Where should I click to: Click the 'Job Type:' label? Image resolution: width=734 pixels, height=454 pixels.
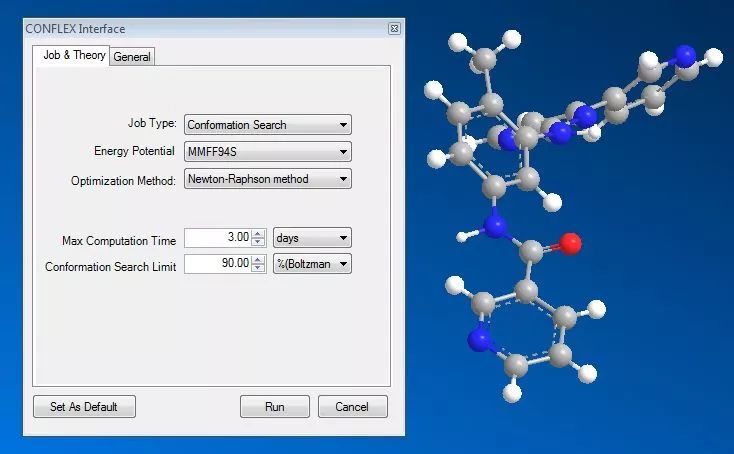(152, 123)
